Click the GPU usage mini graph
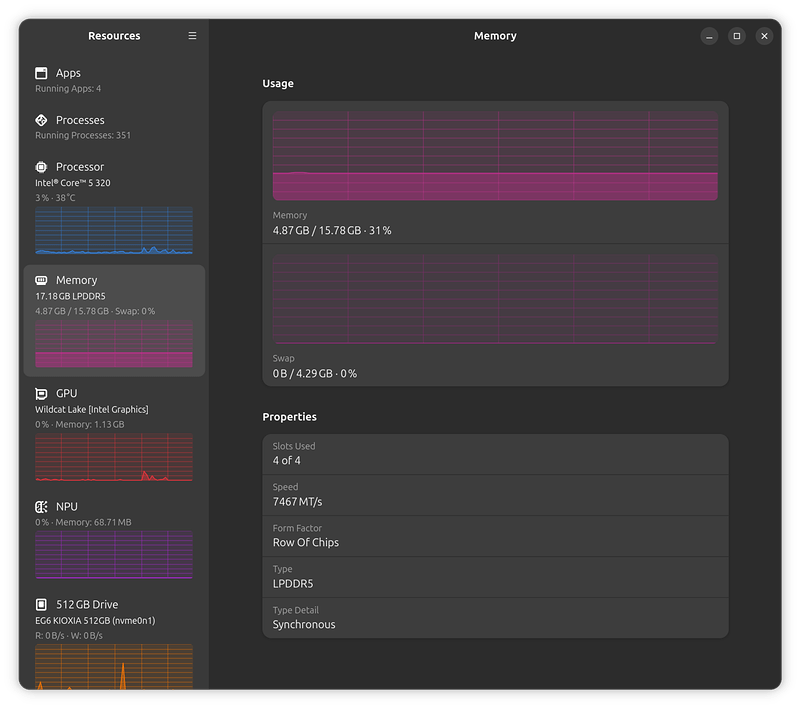The height and width of the screenshot is (707, 800). [114, 457]
